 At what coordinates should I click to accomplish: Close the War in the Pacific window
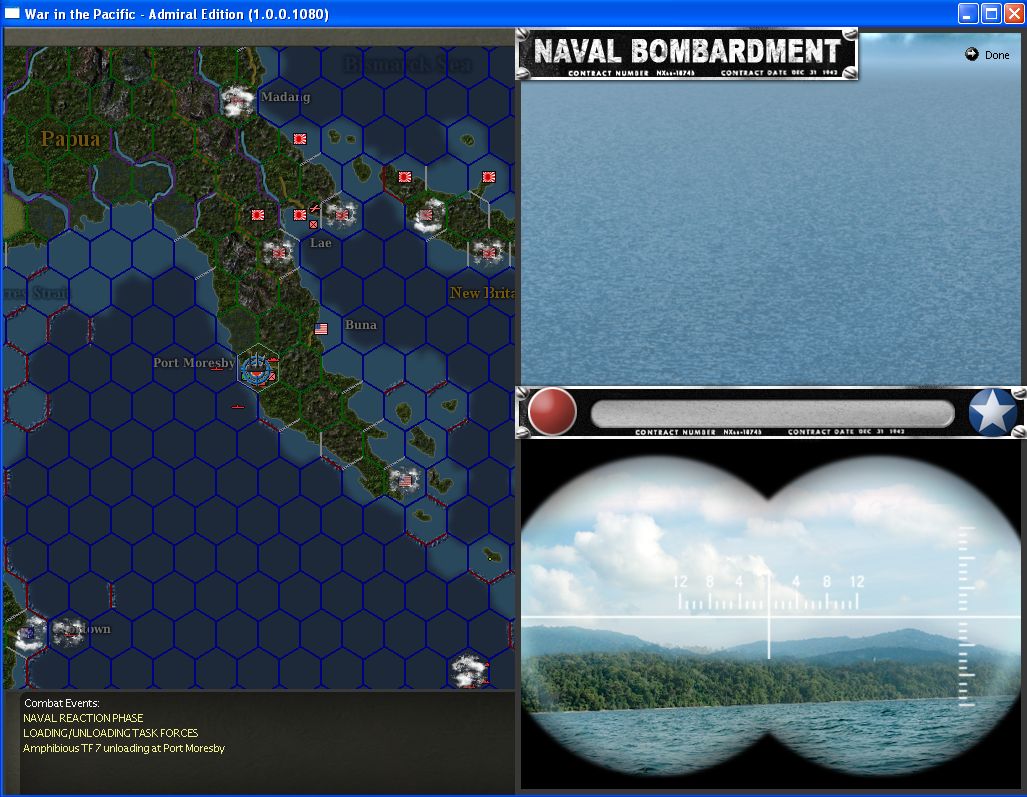click(x=1014, y=14)
